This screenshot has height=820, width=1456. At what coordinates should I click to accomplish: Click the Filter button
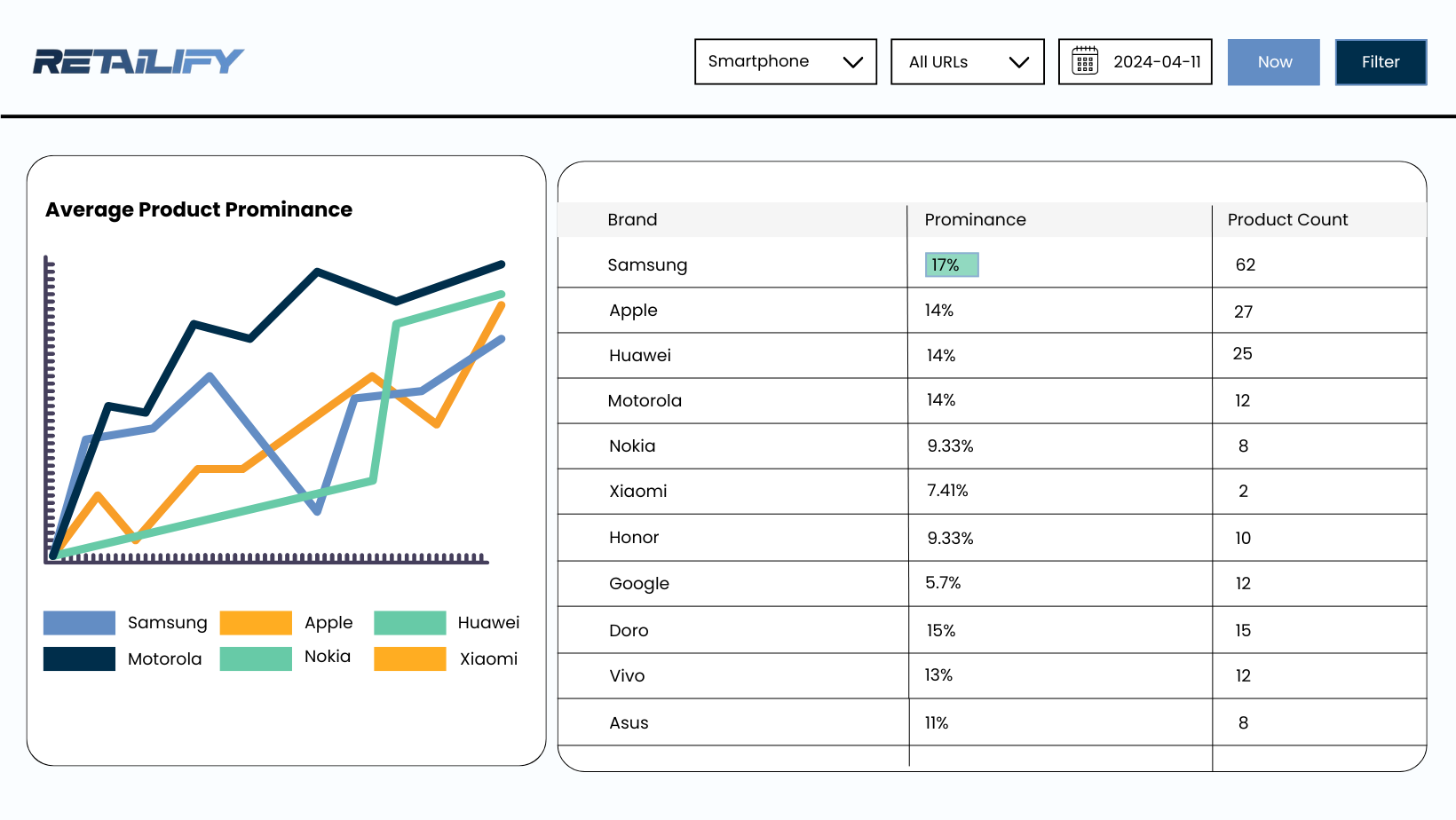(x=1381, y=62)
